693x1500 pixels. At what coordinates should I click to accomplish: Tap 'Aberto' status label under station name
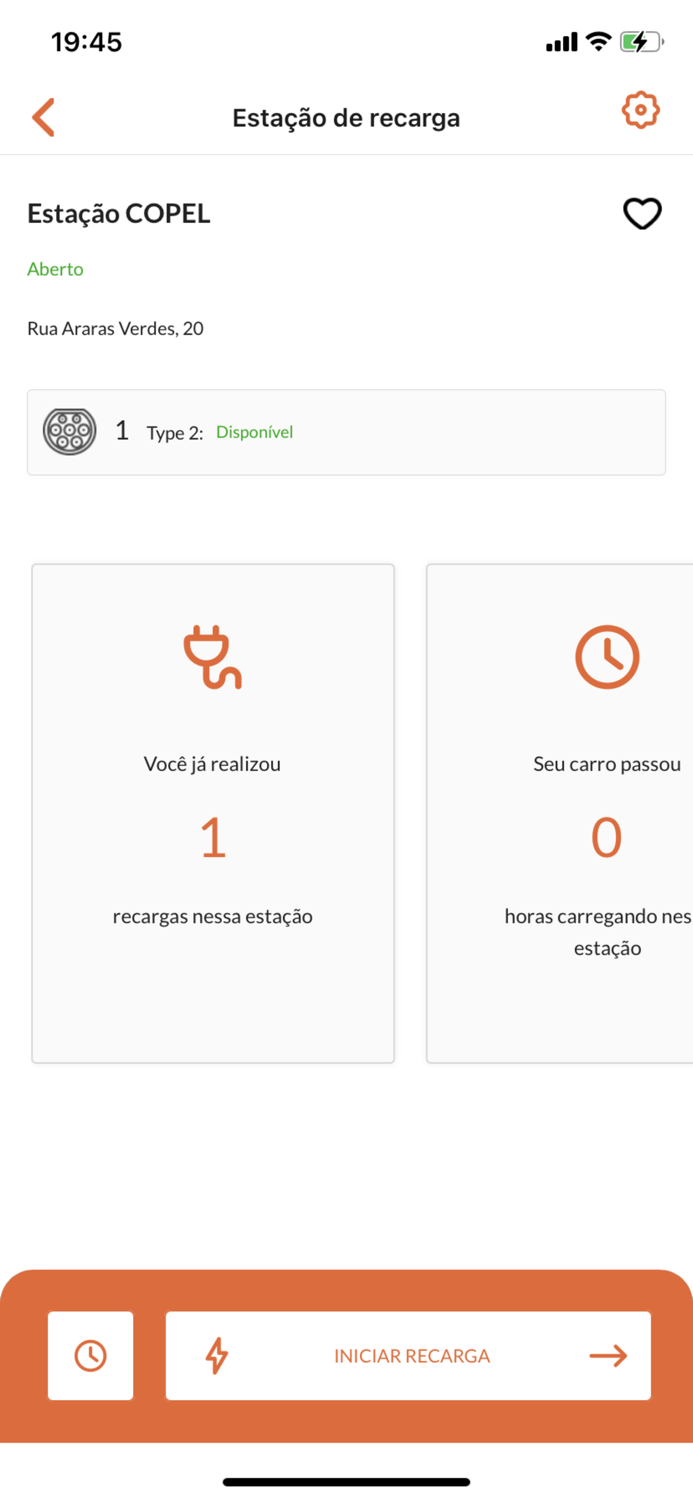point(55,269)
